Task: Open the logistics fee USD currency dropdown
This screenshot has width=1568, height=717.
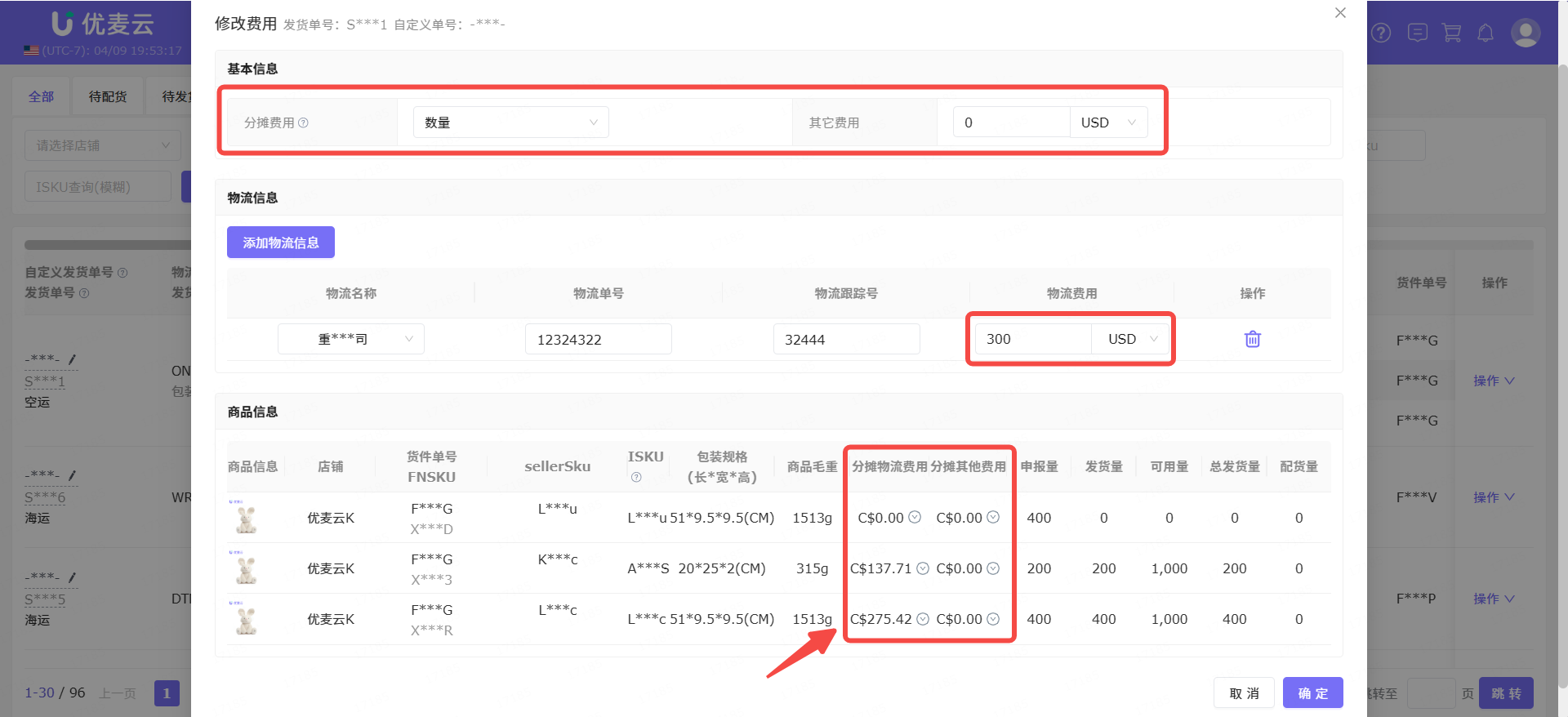Action: pyautogui.click(x=1132, y=339)
